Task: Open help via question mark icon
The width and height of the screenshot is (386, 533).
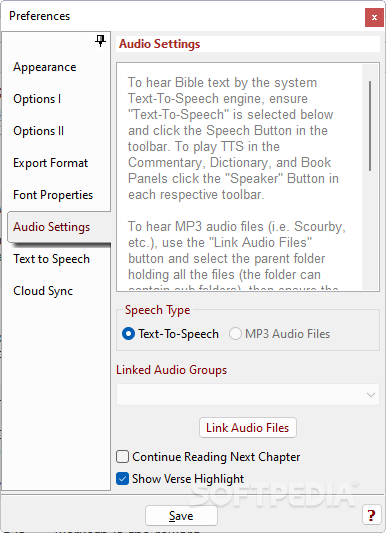Action: pyautogui.click(x=371, y=515)
